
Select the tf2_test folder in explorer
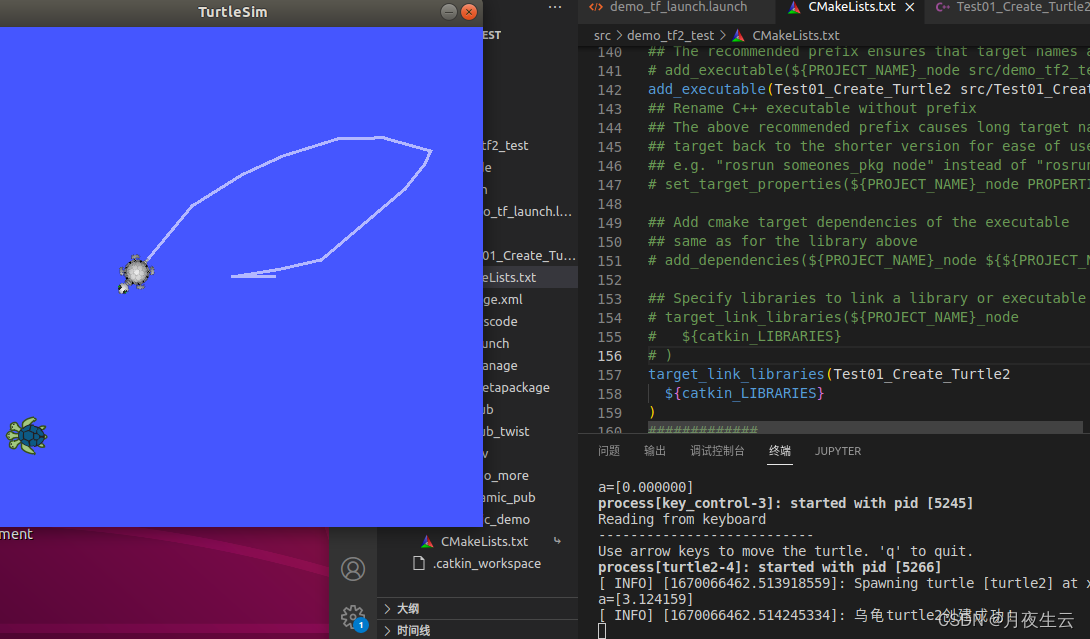(505, 145)
